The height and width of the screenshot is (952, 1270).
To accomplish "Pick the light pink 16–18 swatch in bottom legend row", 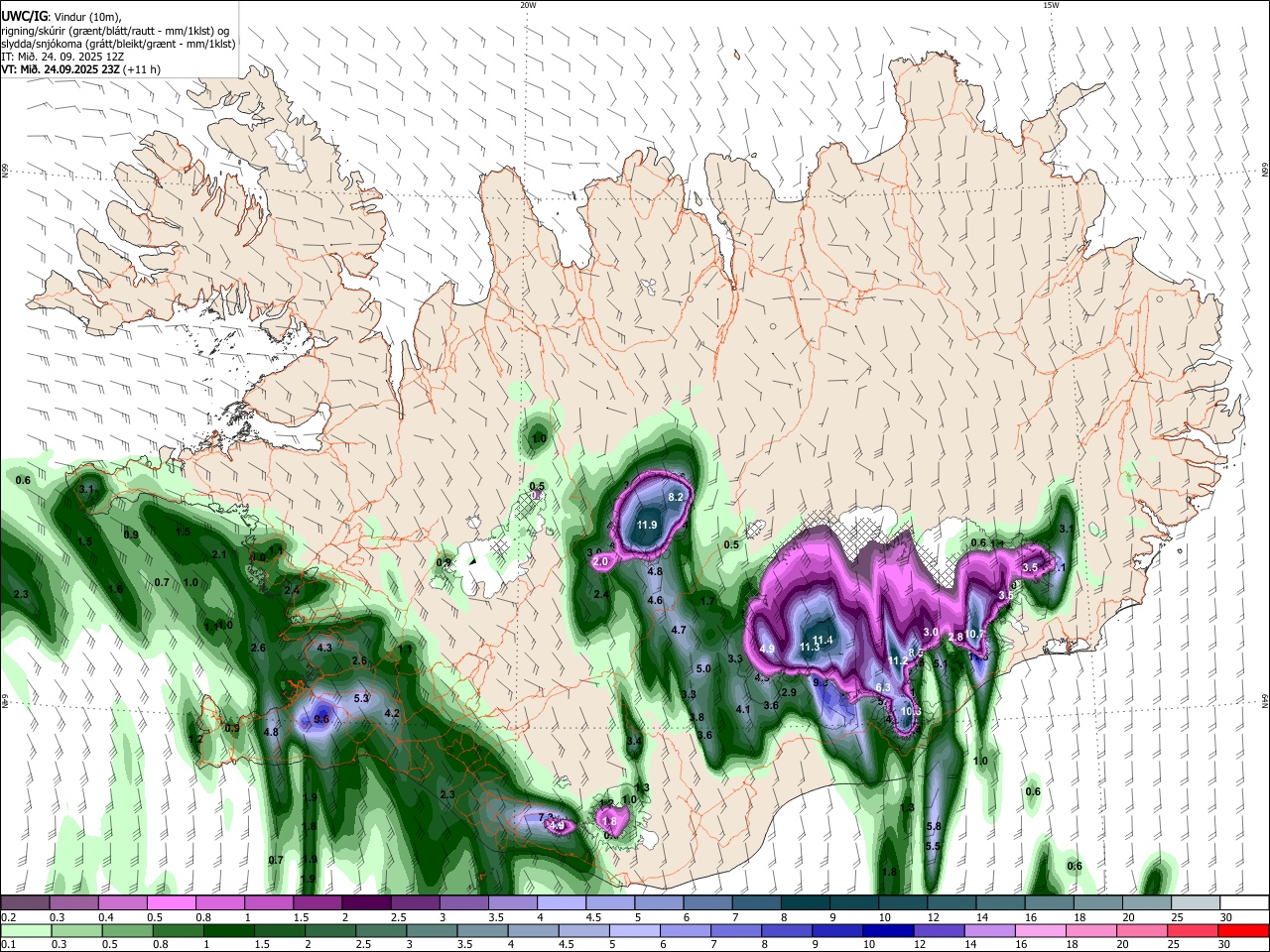I will 1041,930.
